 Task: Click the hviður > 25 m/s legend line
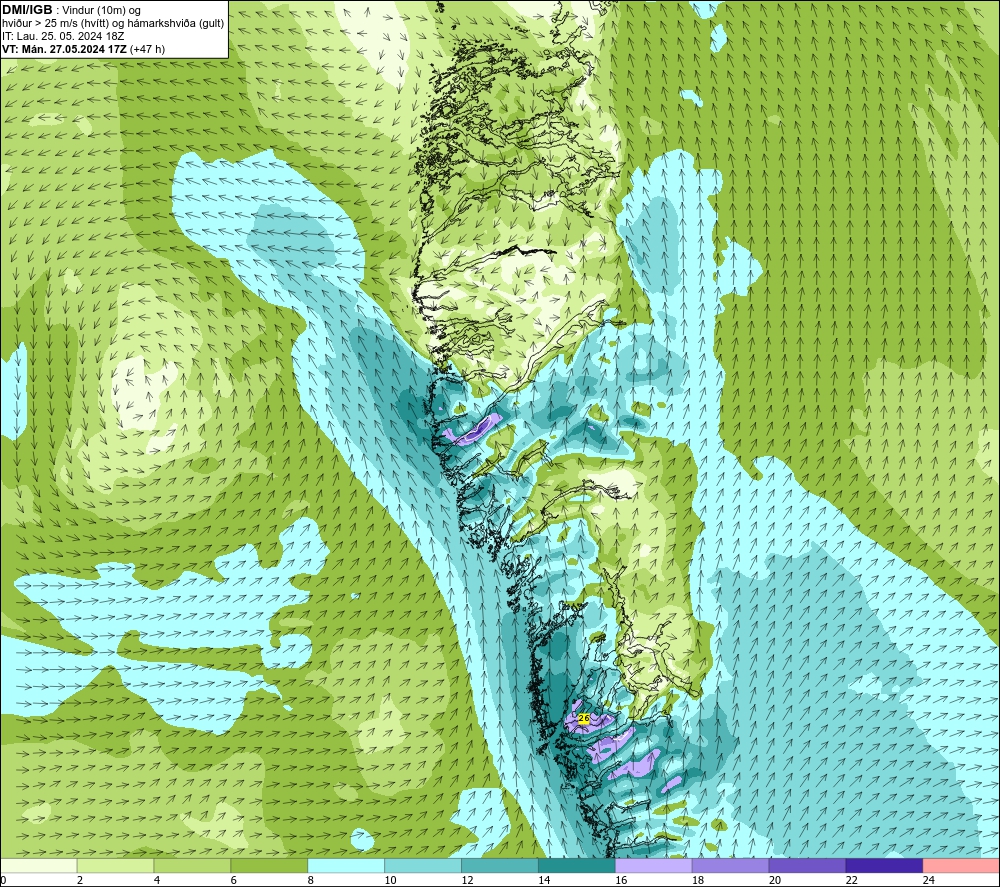[x=114, y=24]
